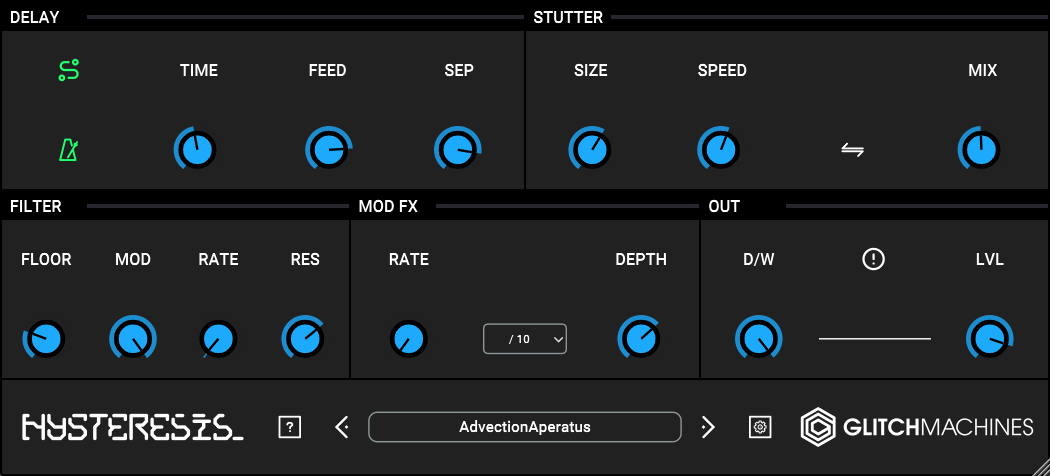Open the settings gear icon
The height and width of the screenshot is (476, 1050).
760,427
